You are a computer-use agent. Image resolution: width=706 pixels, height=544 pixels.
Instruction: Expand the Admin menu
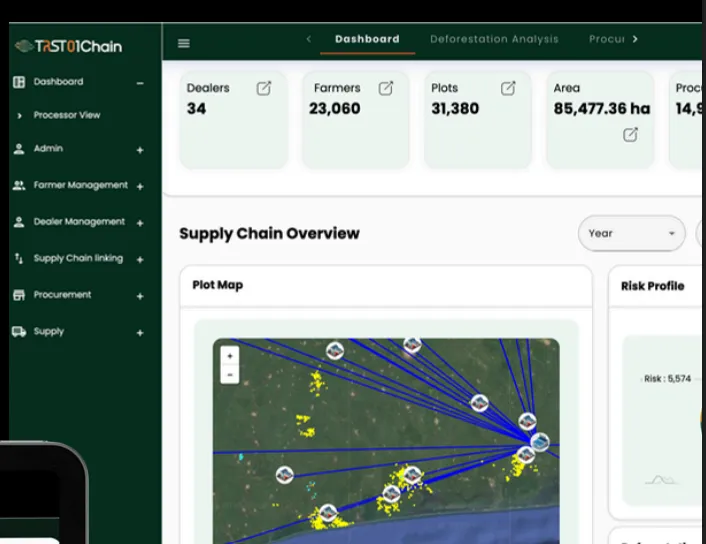pos(140,150)
